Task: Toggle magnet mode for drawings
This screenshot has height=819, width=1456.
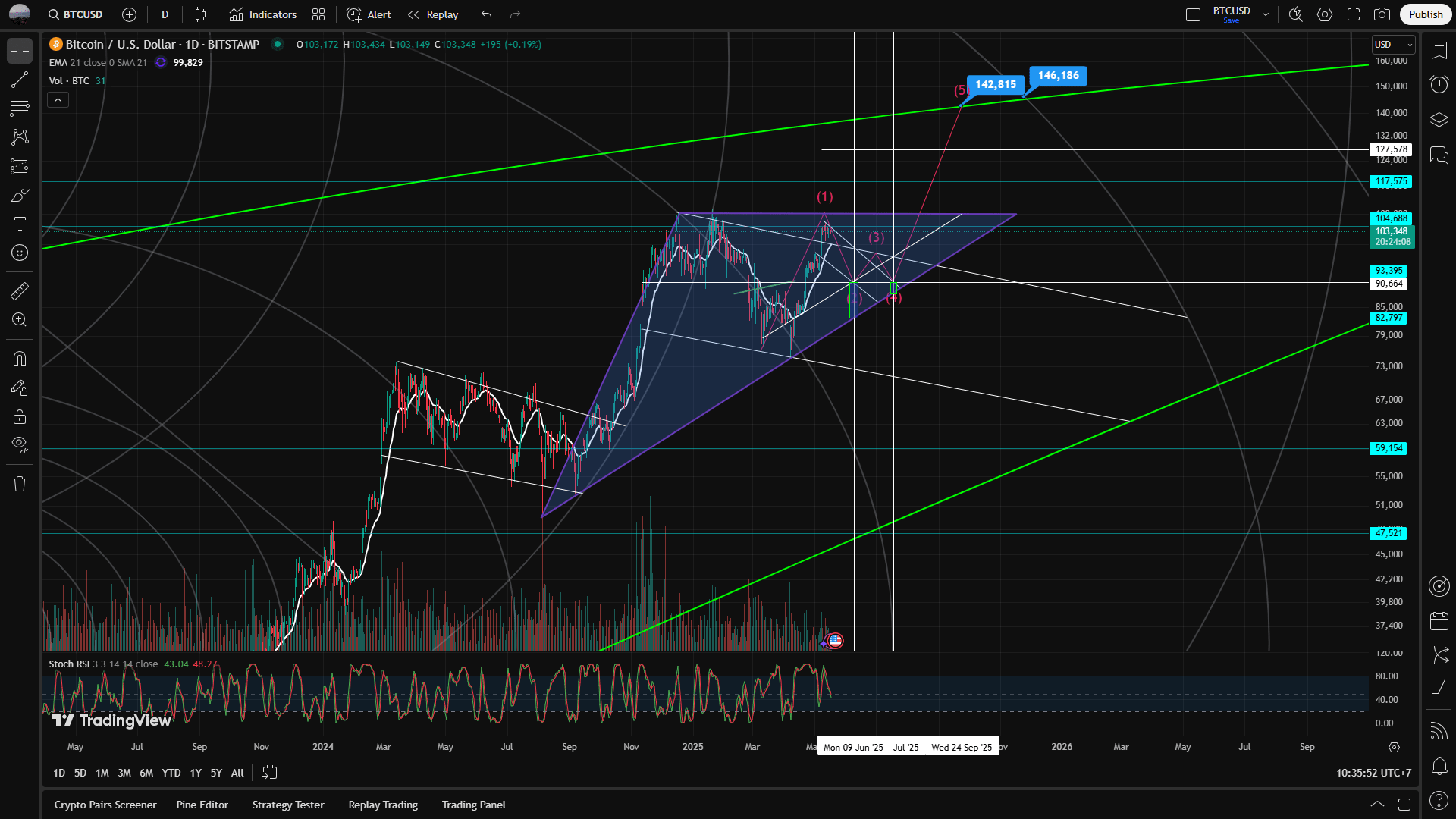Action: click(20, 359)
